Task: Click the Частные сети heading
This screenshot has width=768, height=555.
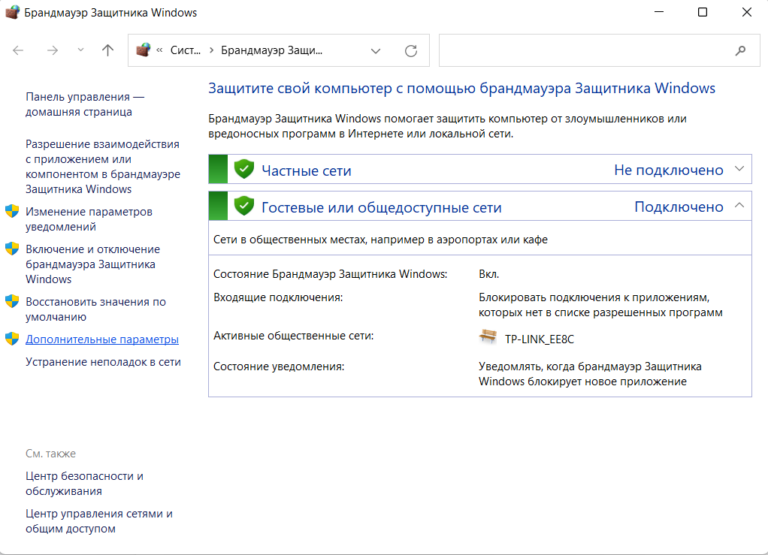Action: (306, 170)
